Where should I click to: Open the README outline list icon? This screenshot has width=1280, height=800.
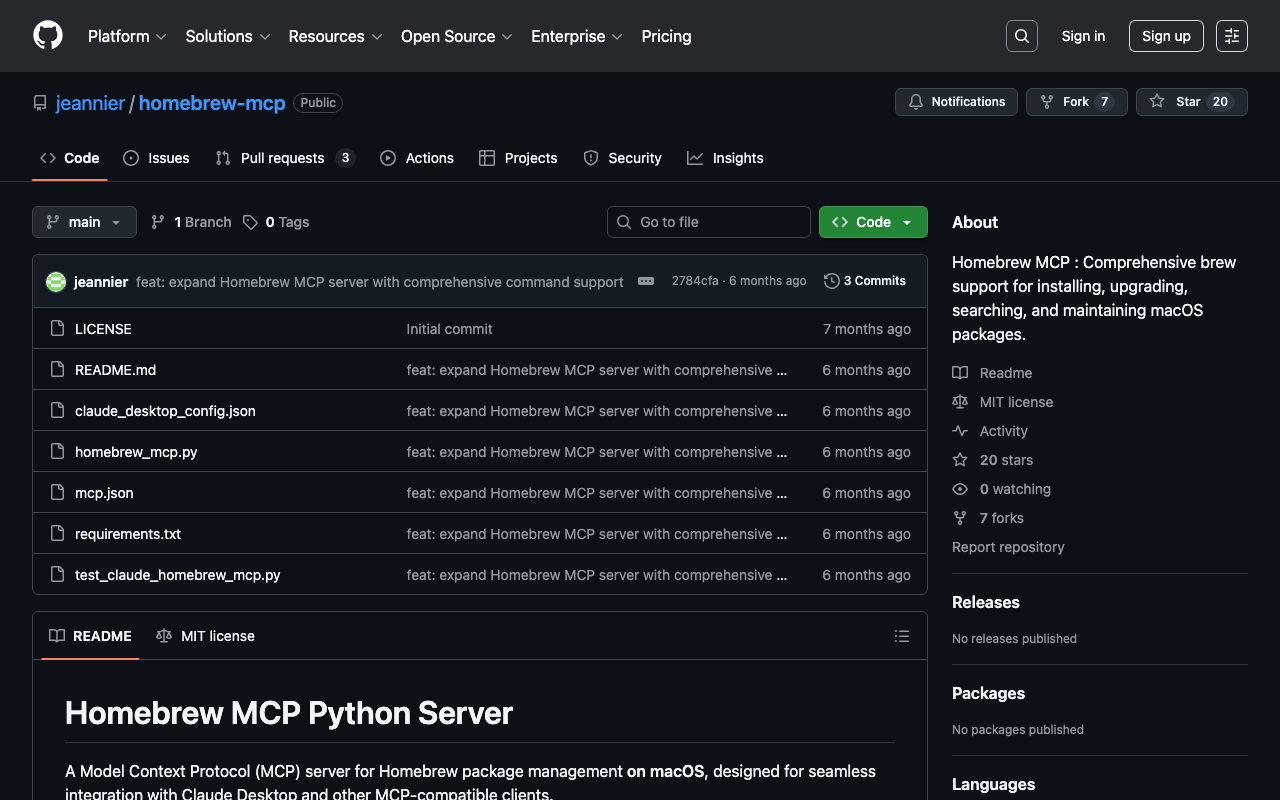point(901,636)
